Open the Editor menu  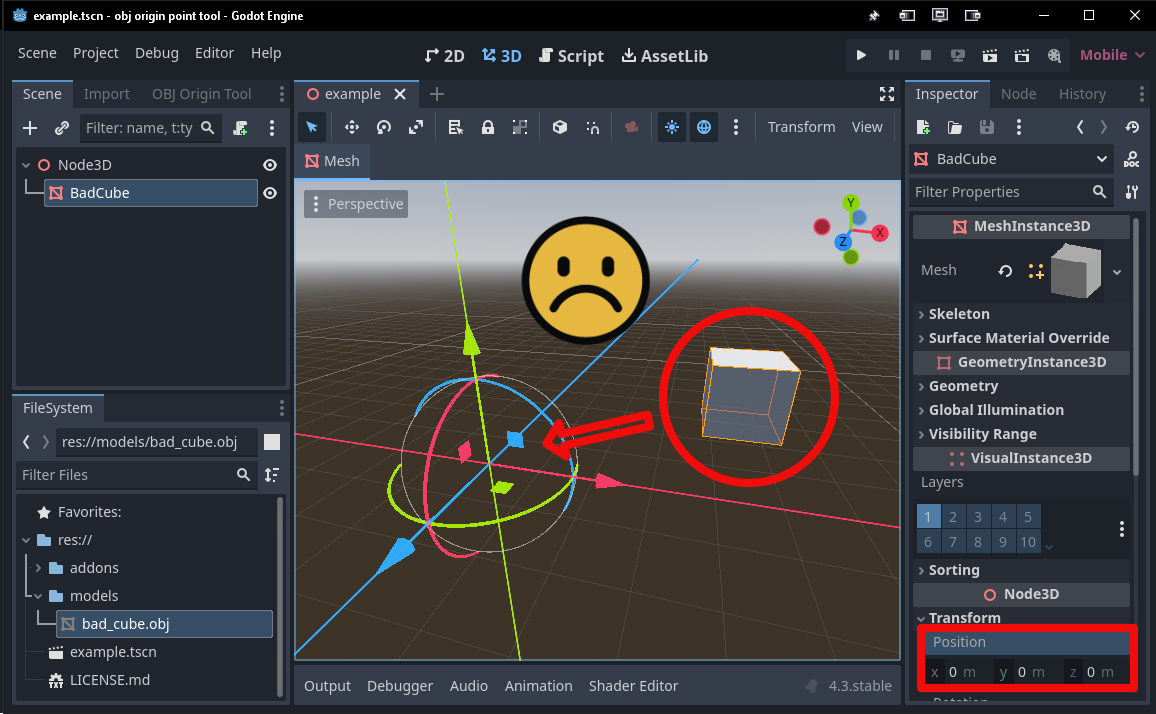215,53
